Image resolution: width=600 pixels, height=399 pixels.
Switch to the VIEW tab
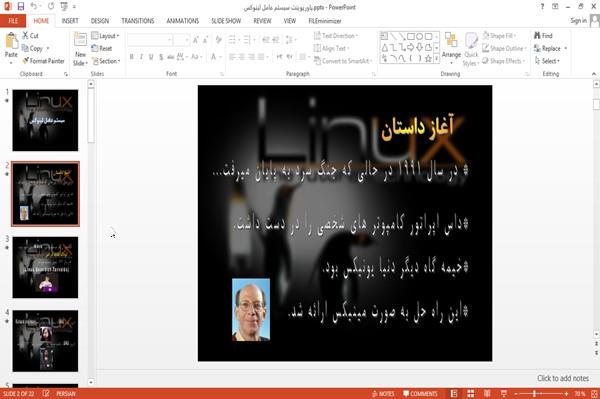290,21
